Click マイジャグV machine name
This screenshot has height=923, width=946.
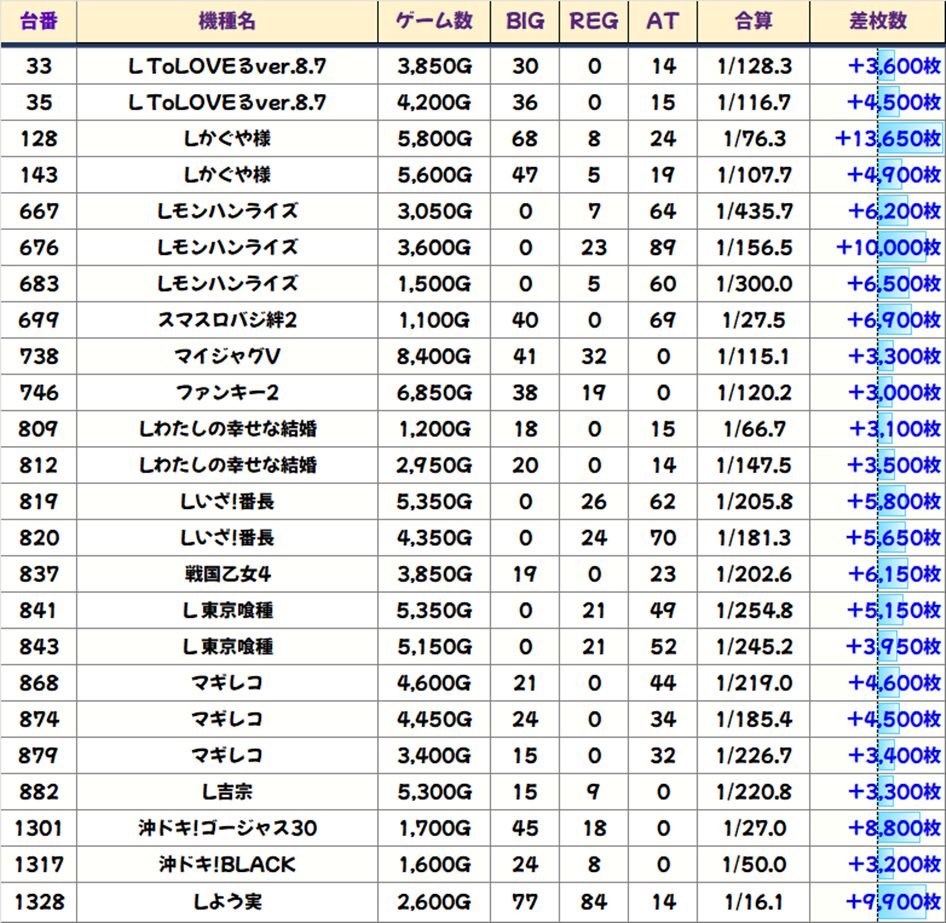[x=227, y=356]
